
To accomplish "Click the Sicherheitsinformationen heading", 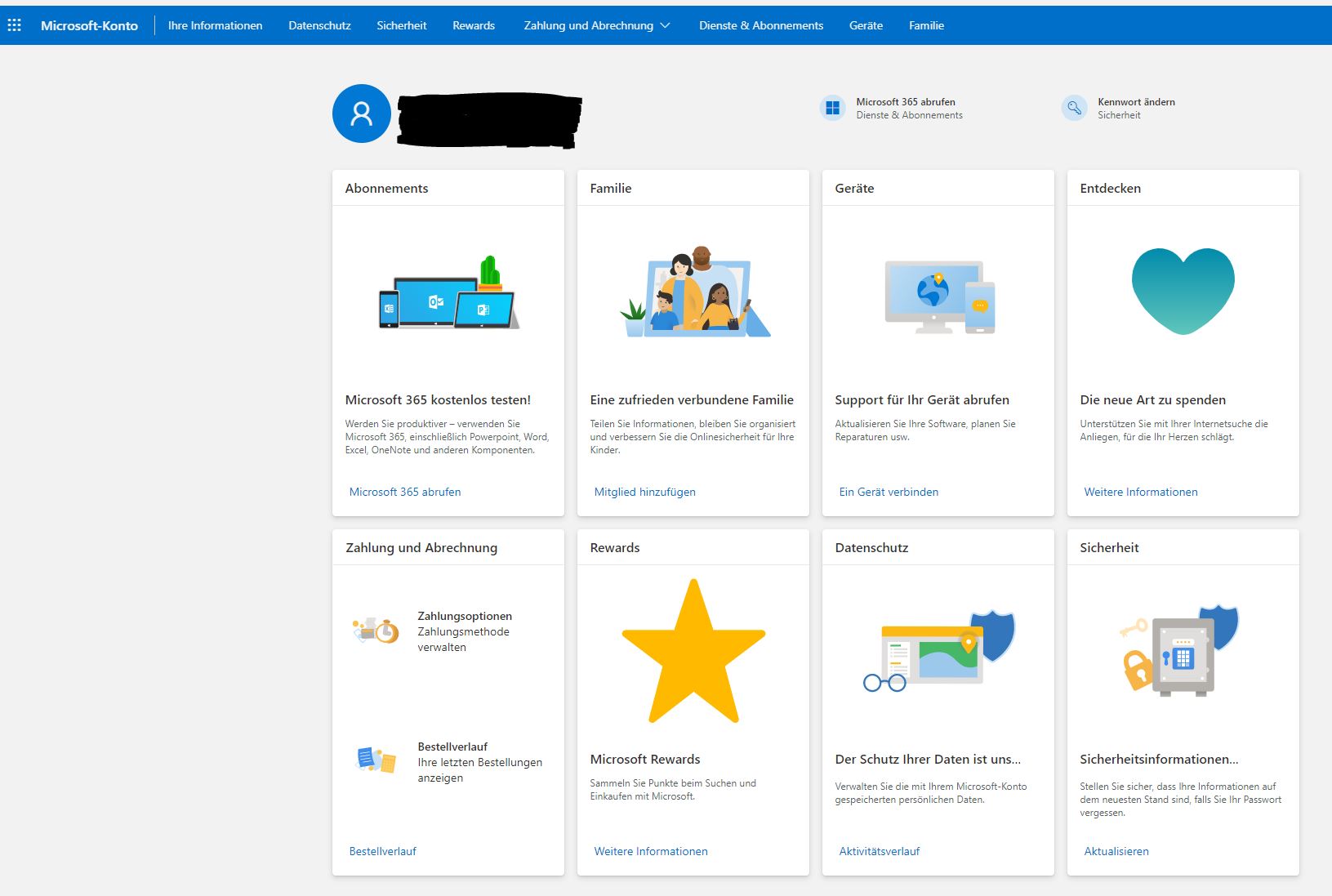I will coord(1159,759).
